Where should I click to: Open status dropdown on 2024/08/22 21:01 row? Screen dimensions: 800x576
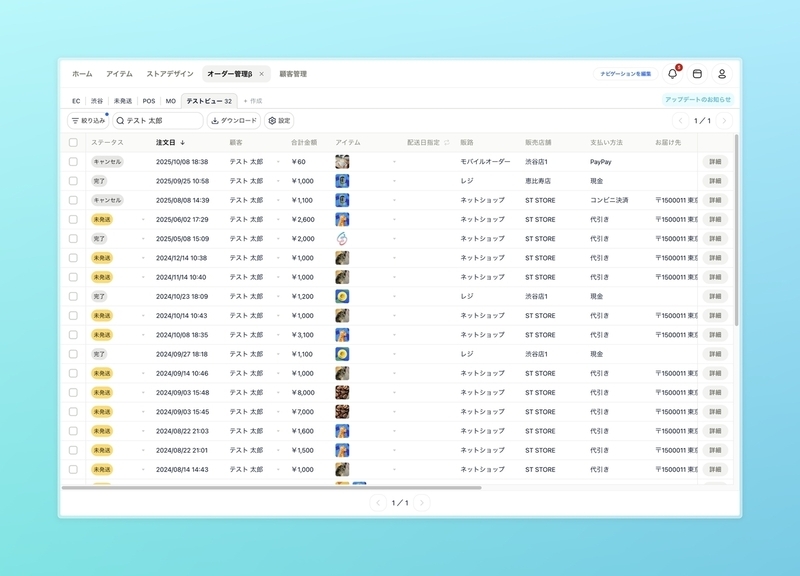143,450
